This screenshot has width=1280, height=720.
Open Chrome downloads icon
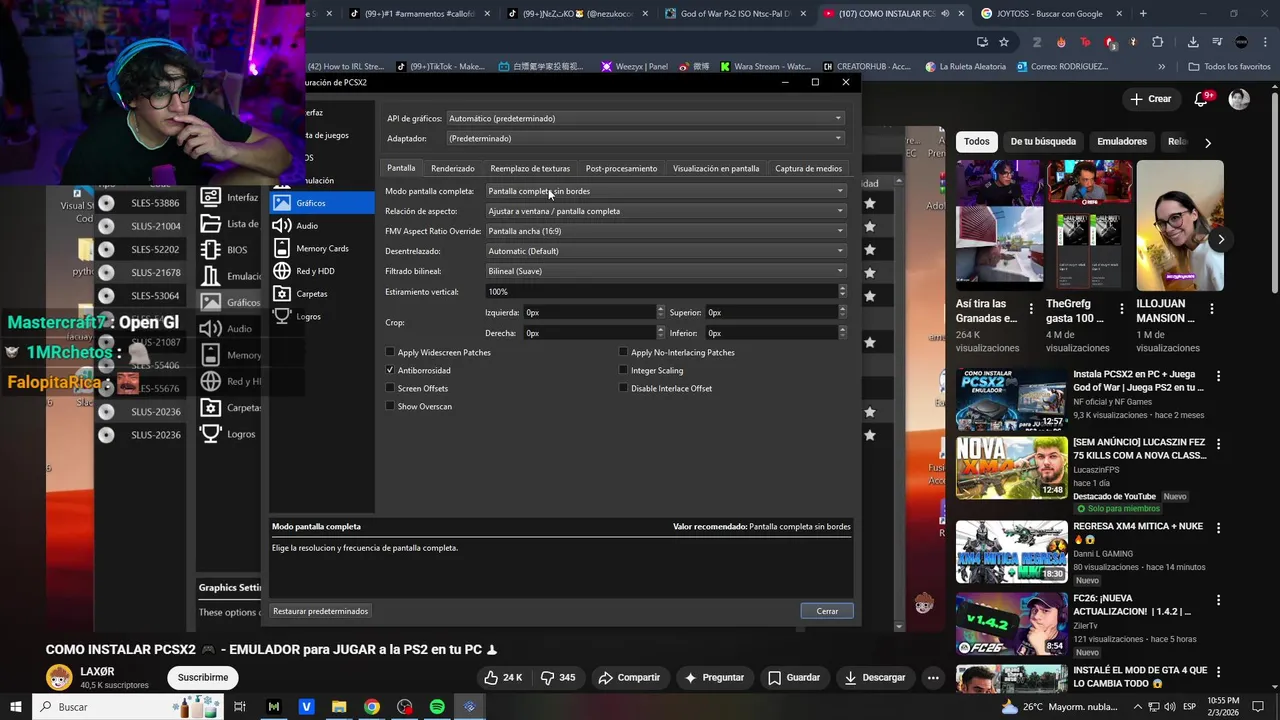pos(1193,42)
